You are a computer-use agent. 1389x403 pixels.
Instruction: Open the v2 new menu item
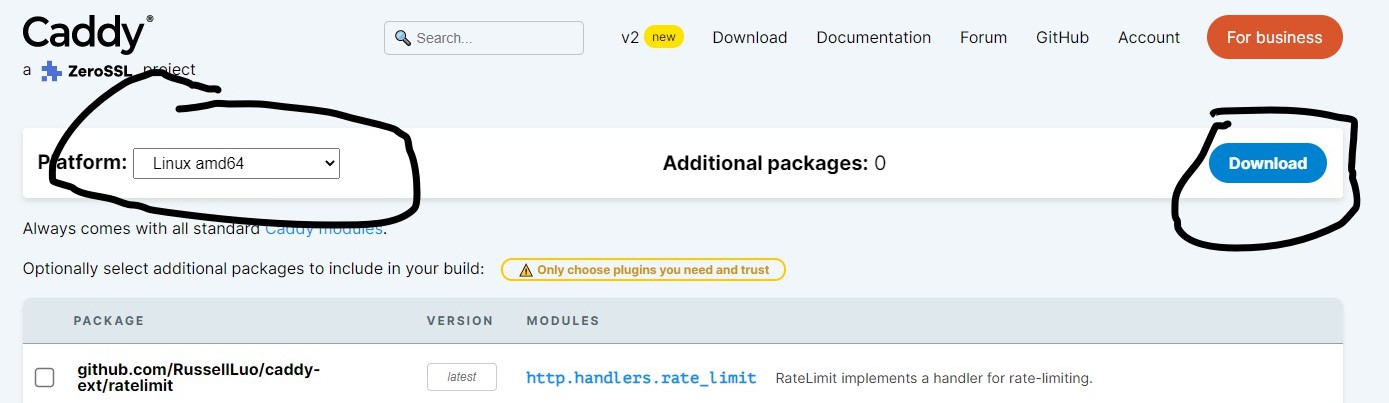tap(652, 37)
